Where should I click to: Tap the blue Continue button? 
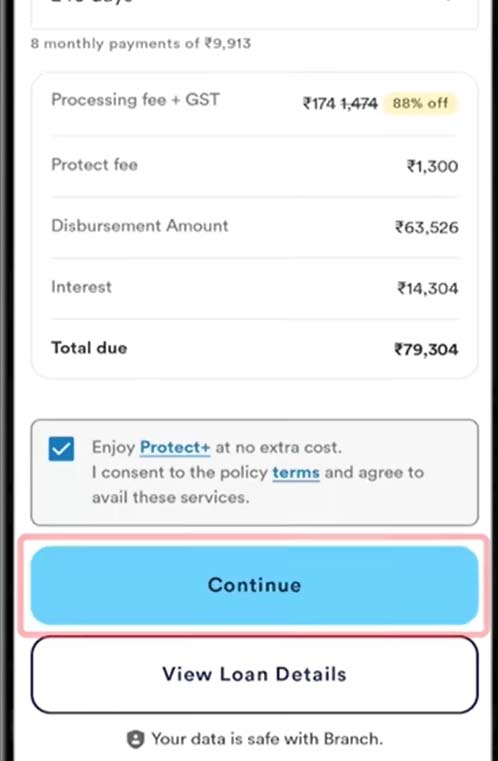click(254, 585)
